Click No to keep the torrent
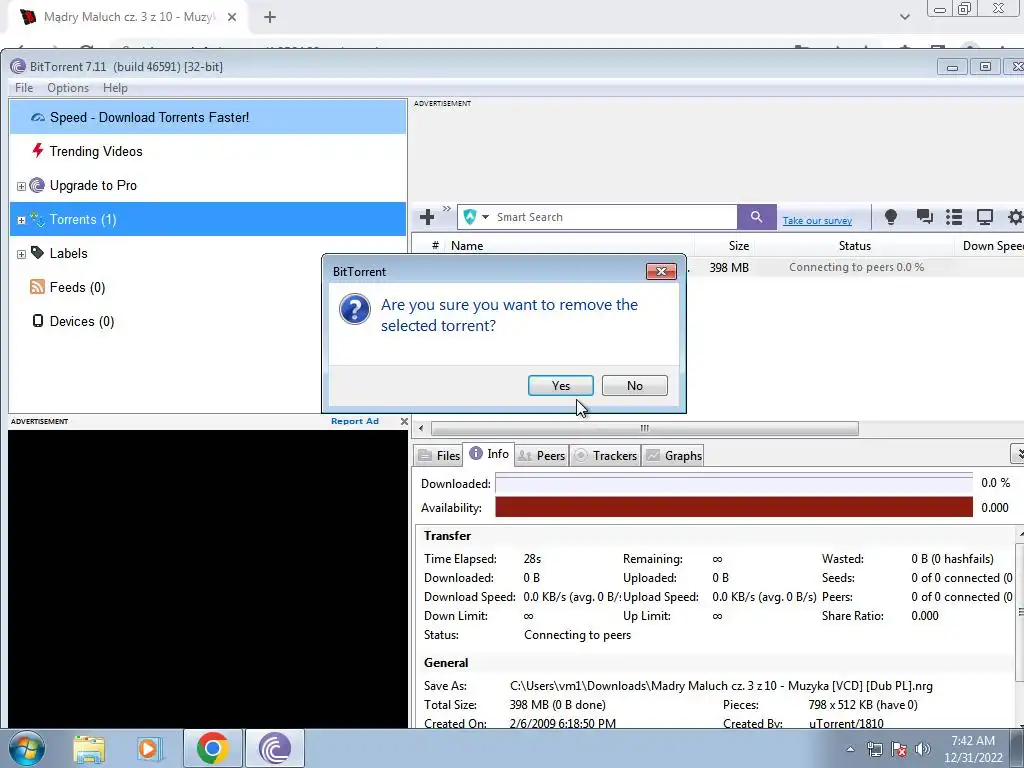Screen dimensions: 1024x768 coord(634,385)
